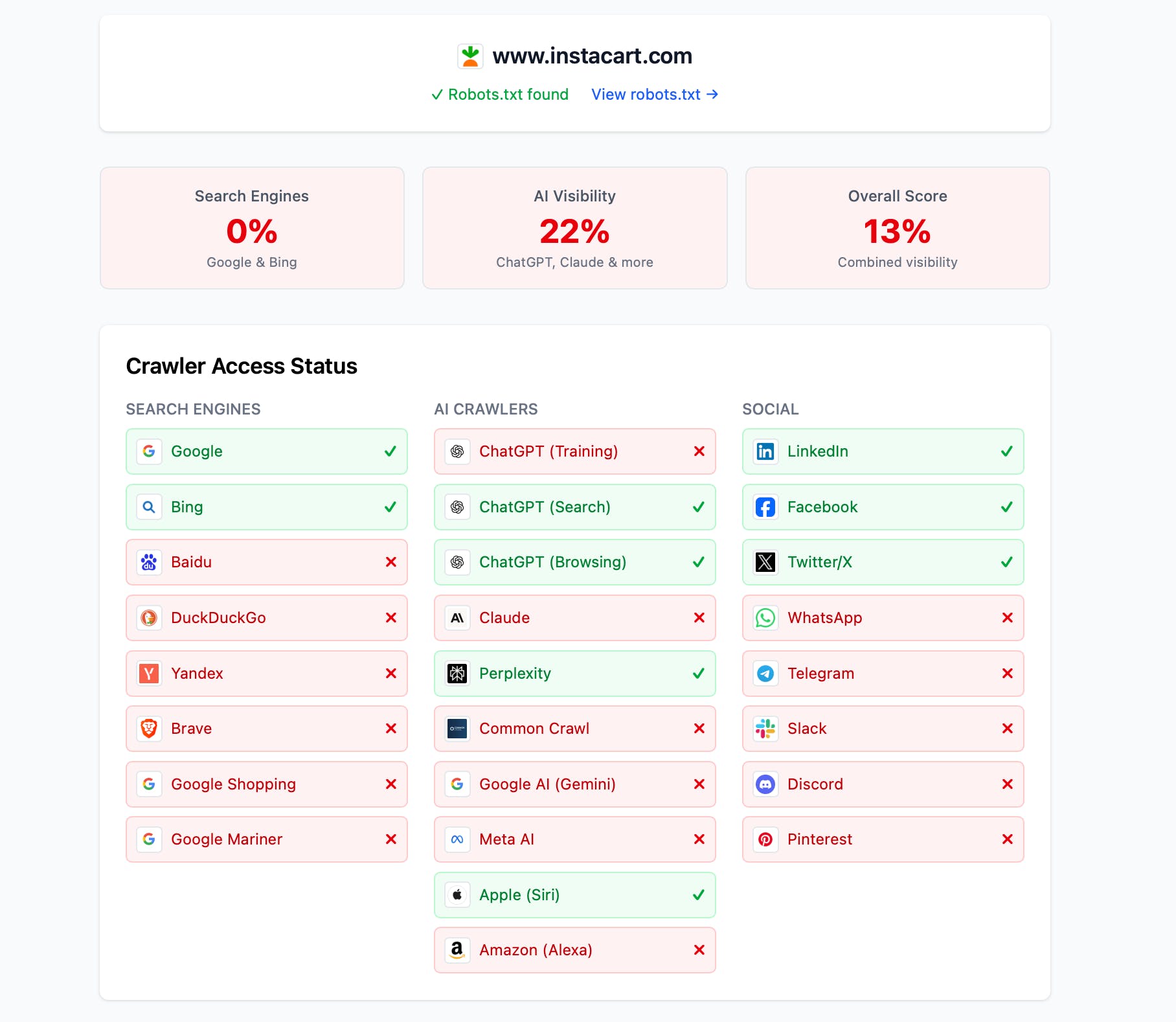Click the Common Crawl logo icon

click(457, 729)
